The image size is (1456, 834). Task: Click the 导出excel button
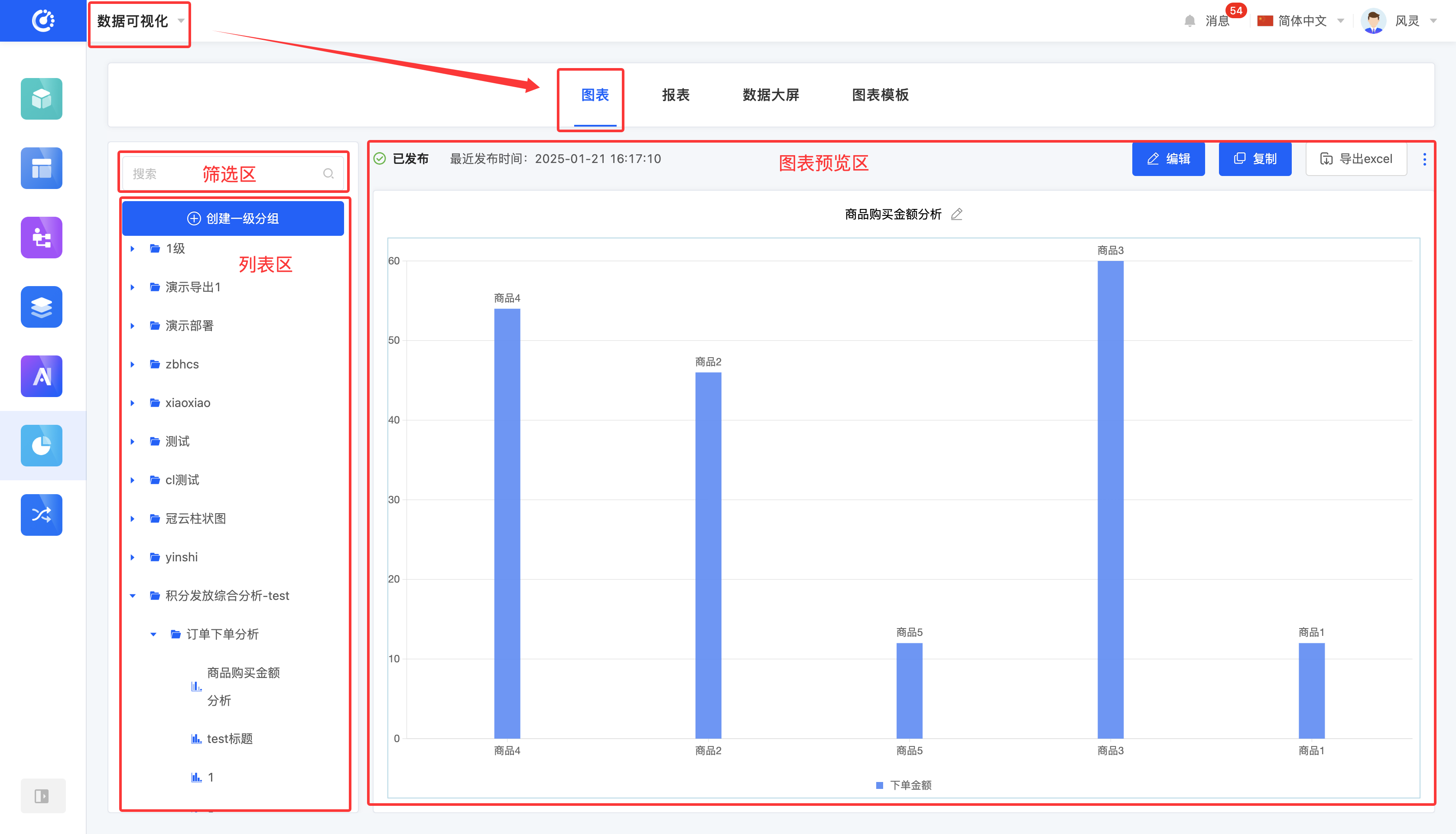point(1356,159)
